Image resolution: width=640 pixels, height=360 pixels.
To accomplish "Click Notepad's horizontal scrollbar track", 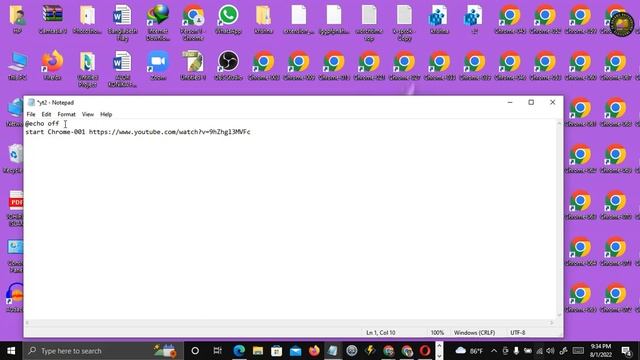I will coord(289,323).
